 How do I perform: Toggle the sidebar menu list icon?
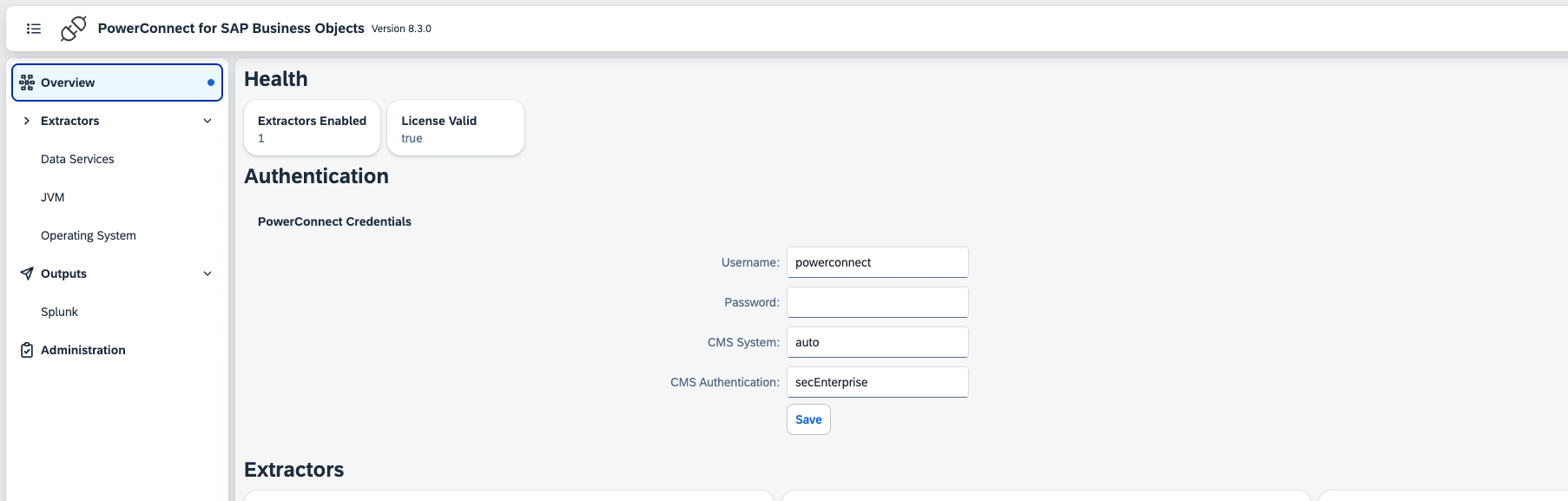click(34, 29)
